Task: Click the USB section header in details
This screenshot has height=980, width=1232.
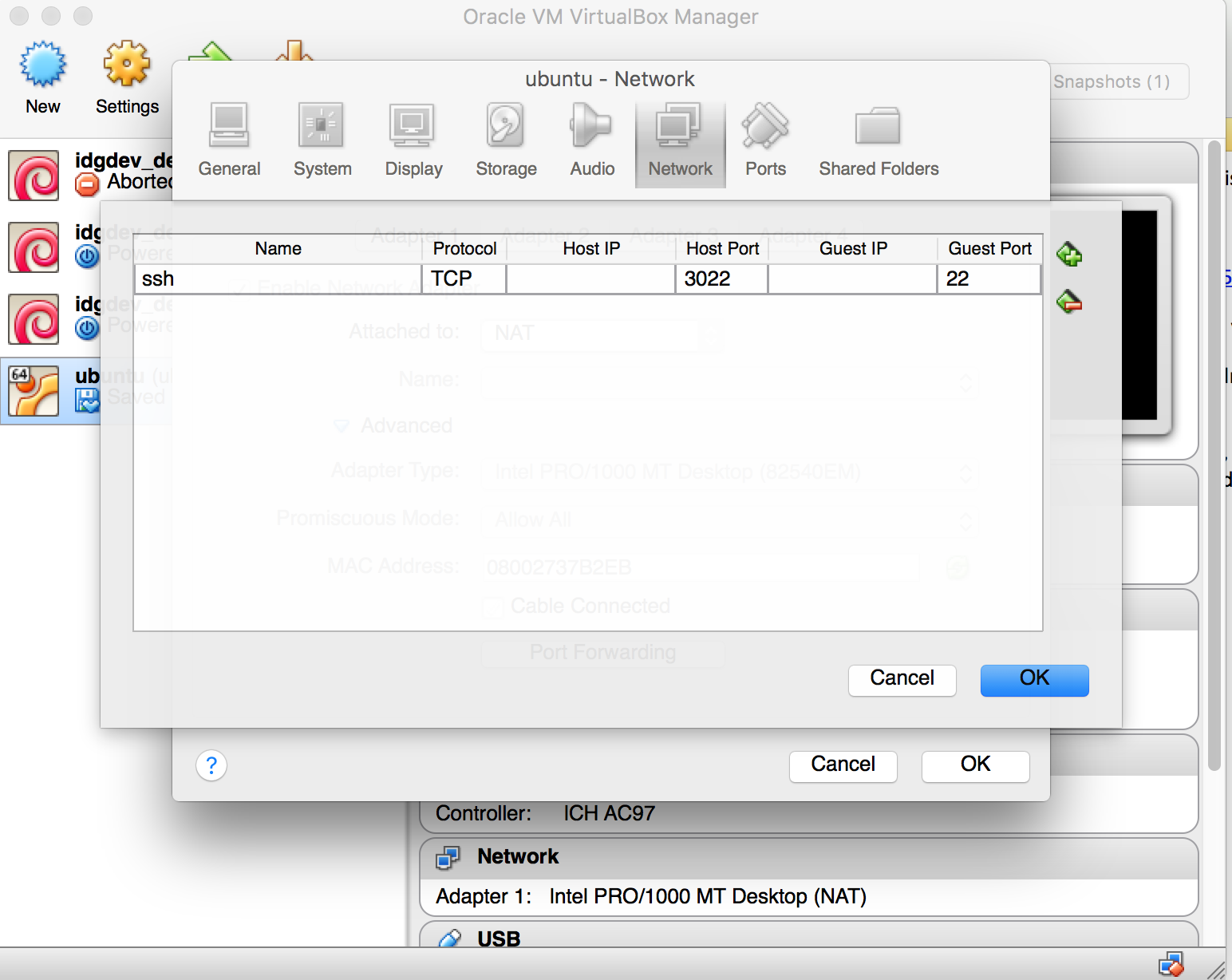Action: coord(808,935)
